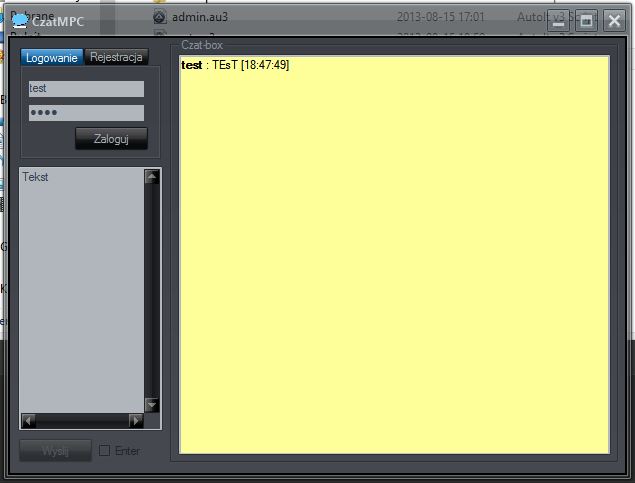Click the Zaloguj login button
The image size is (635, 483).
click(x=111, y=139)
